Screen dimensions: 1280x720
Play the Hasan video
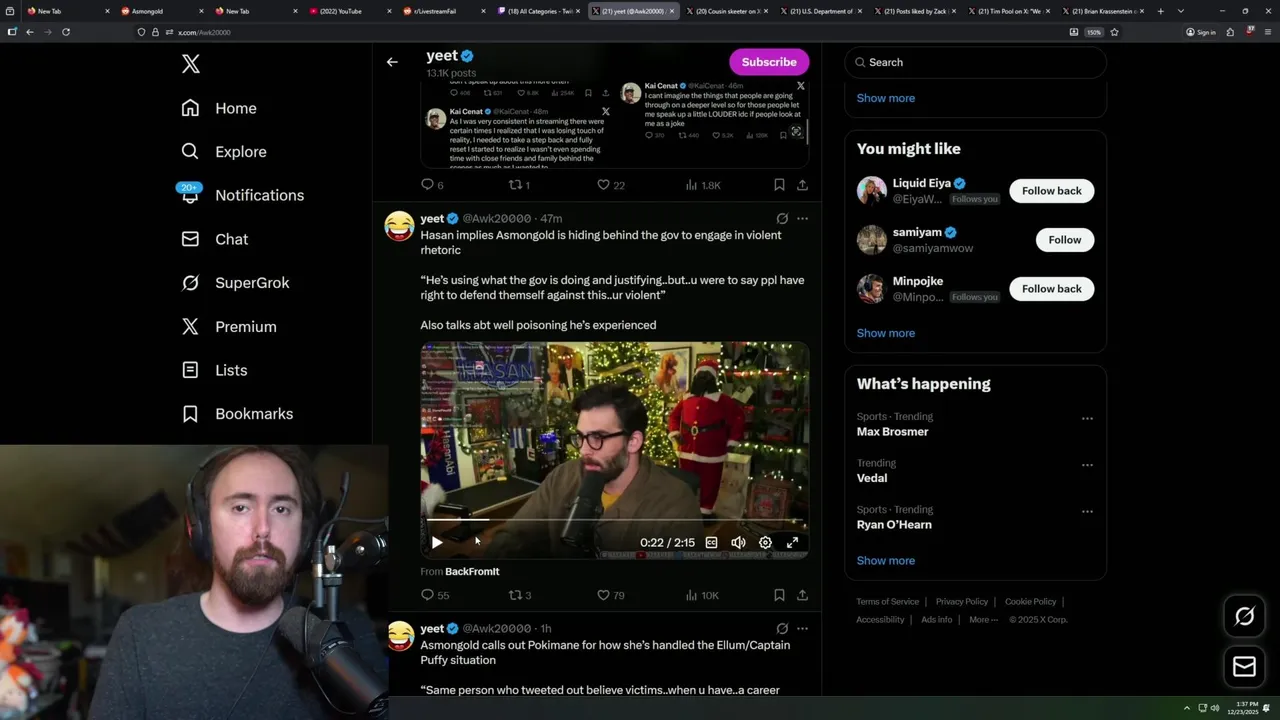pos(437,543)
